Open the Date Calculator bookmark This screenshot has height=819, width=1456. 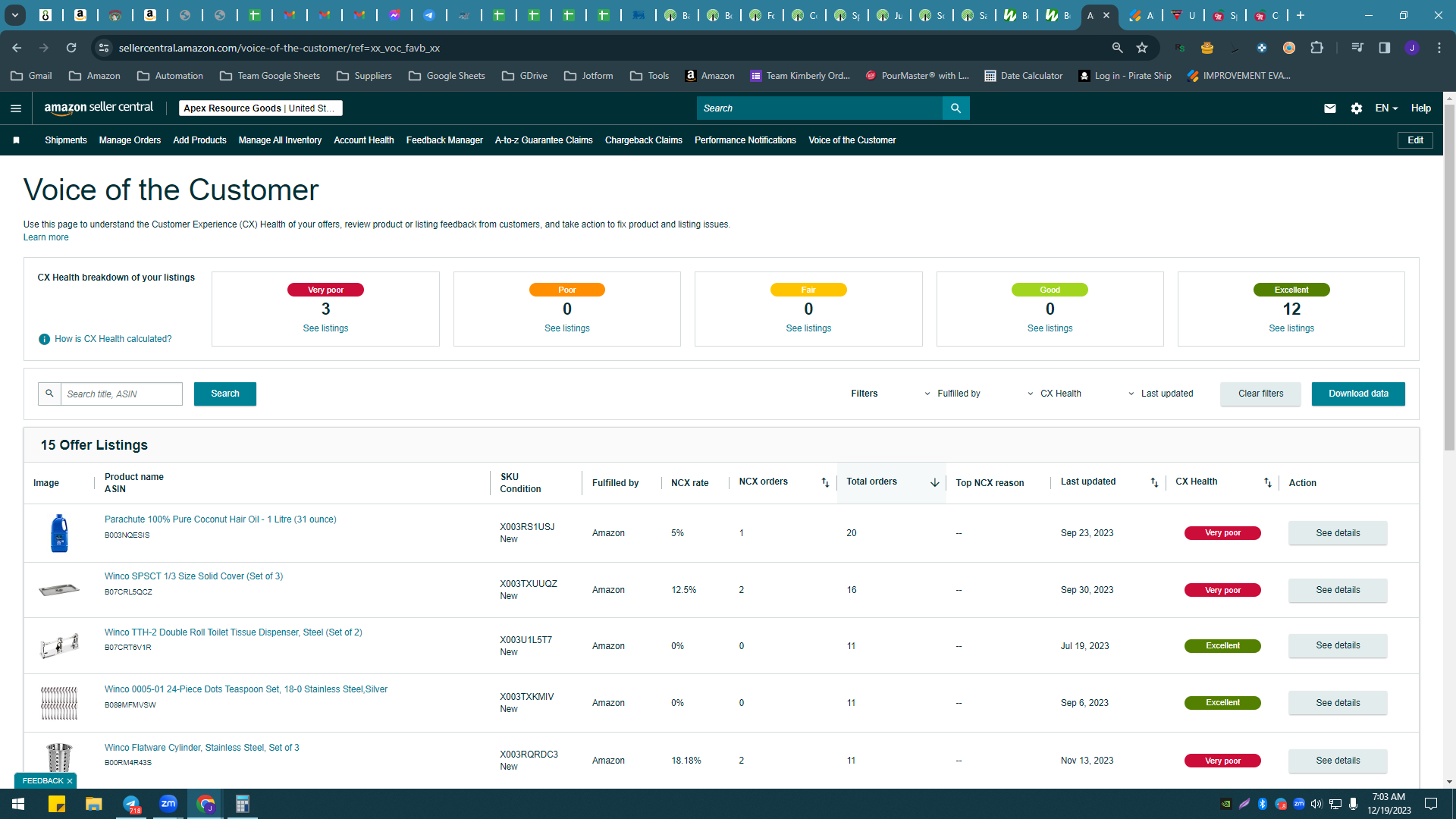(x=1023, y=76)
